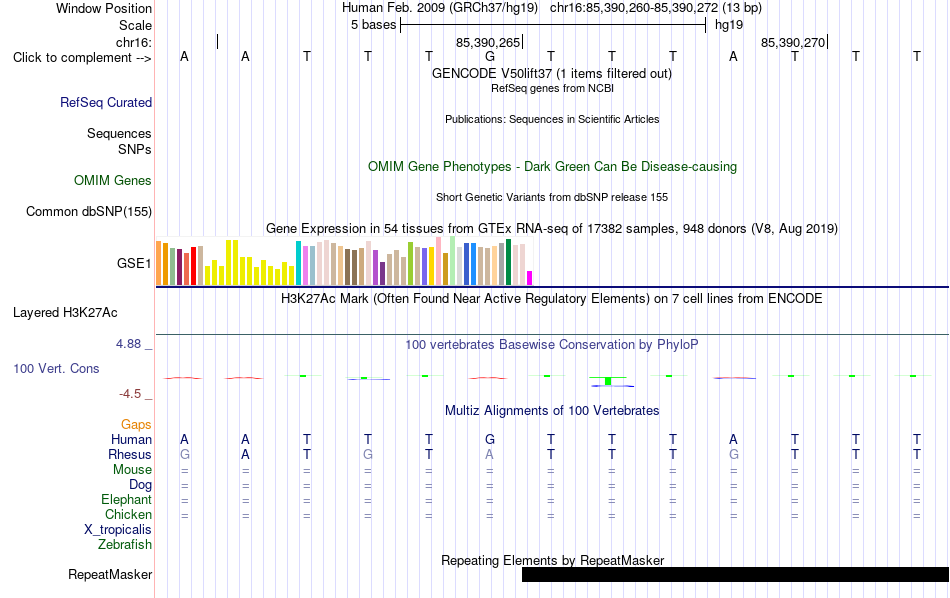Click the 'RefSeq genes from NCBI' title
Screen dimensions: 950x598
[x=553, y=88]
